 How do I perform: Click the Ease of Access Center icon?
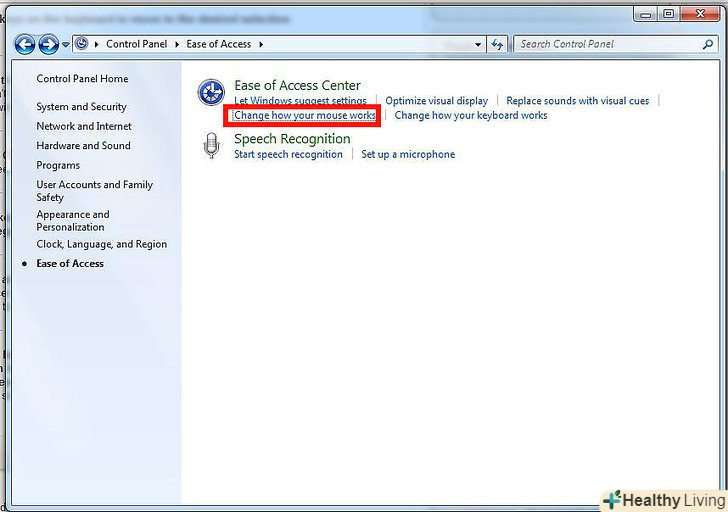(x=211, y=92)
